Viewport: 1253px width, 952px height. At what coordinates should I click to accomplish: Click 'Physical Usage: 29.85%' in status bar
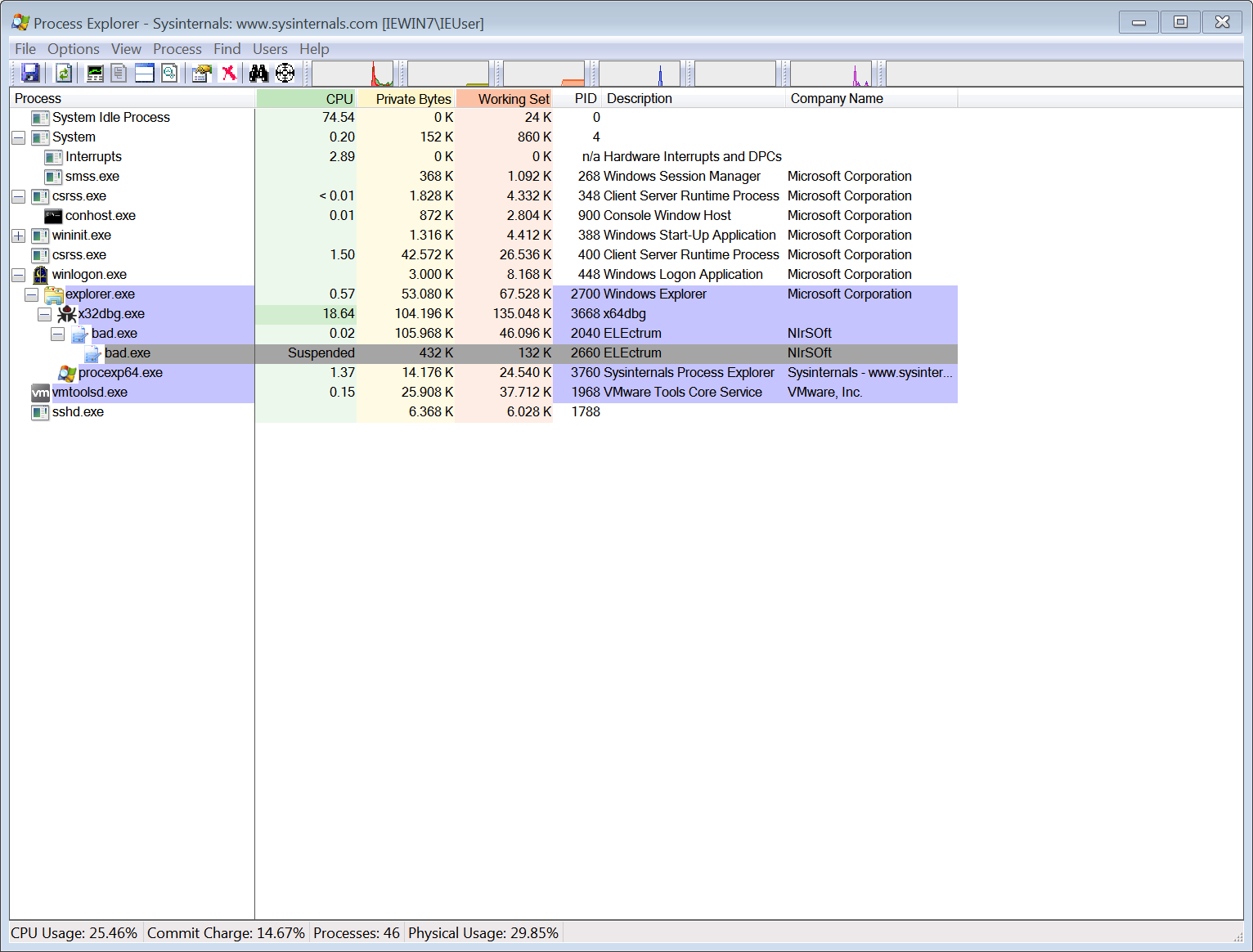point(483,933)
